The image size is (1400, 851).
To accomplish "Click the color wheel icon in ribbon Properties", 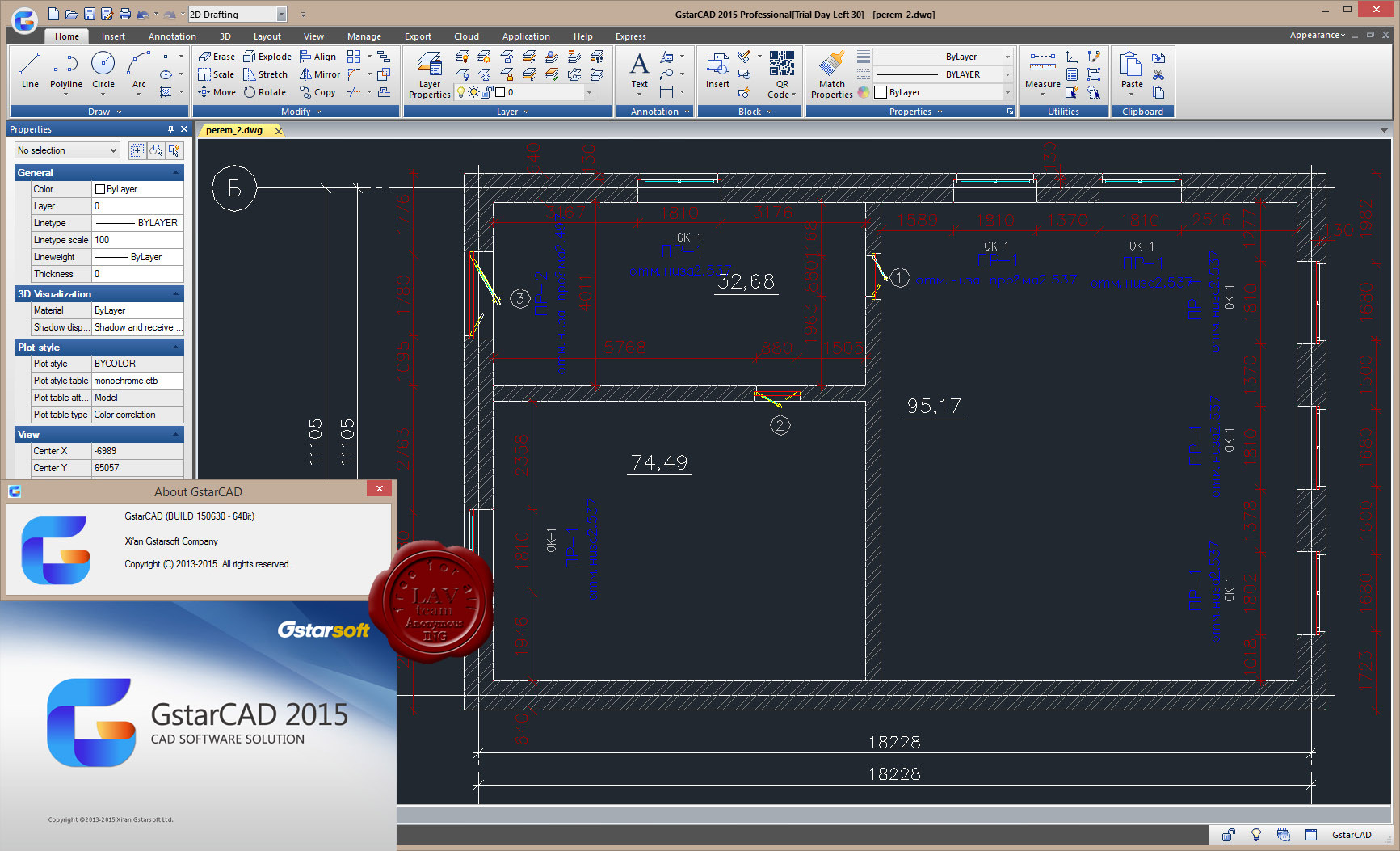I will coord(864,92).
